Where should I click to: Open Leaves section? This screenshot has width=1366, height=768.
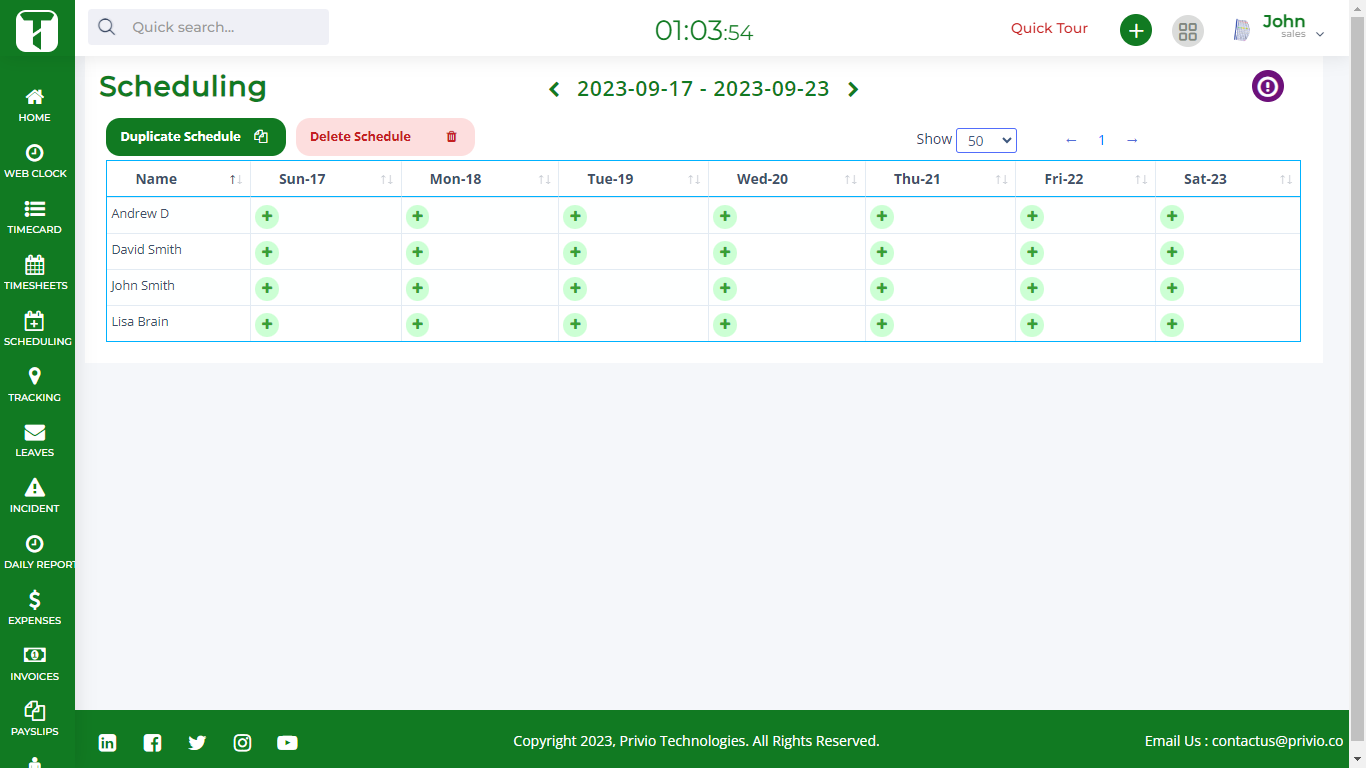point(35,440)
